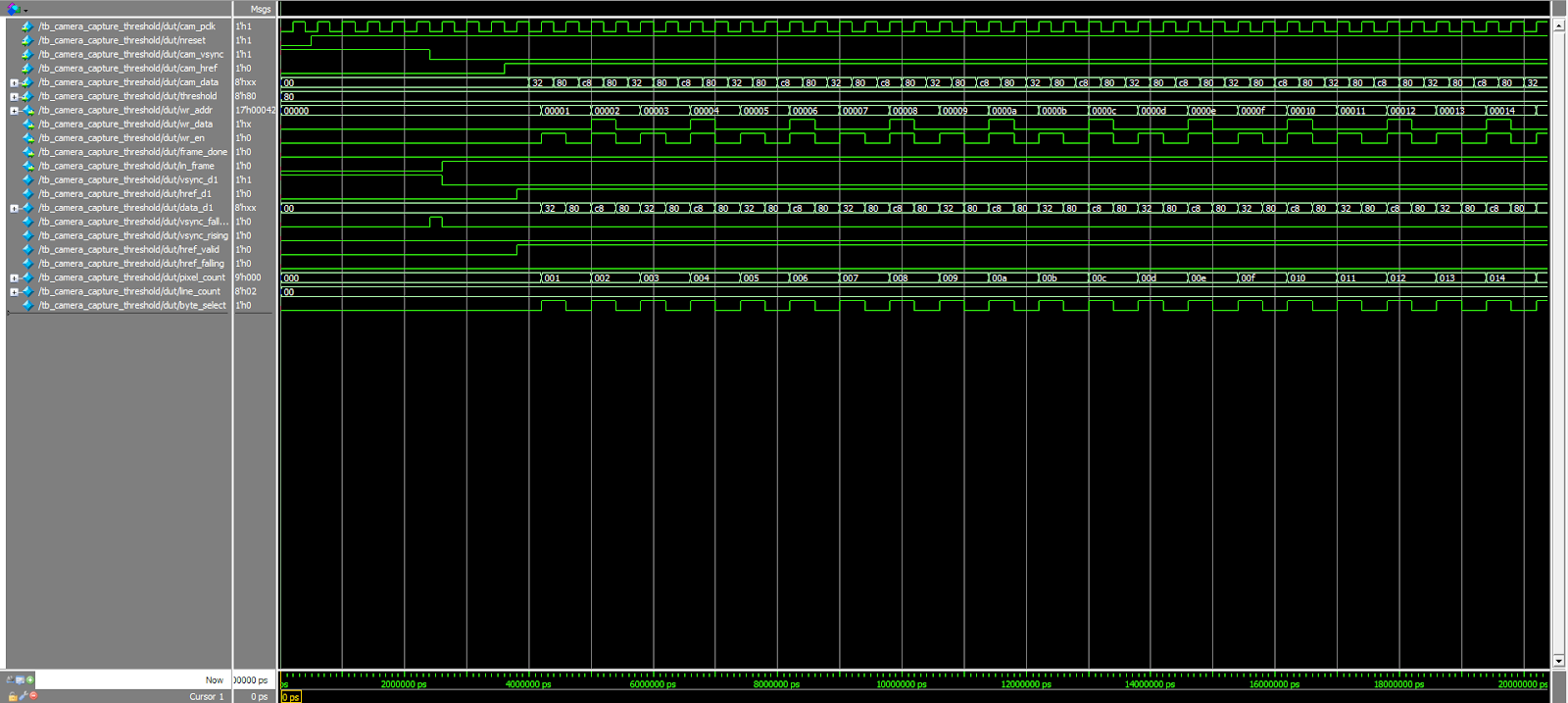Toggle the cursor lock padlock icon
This screenshot has height=703, width=1568.
point(12,696)
